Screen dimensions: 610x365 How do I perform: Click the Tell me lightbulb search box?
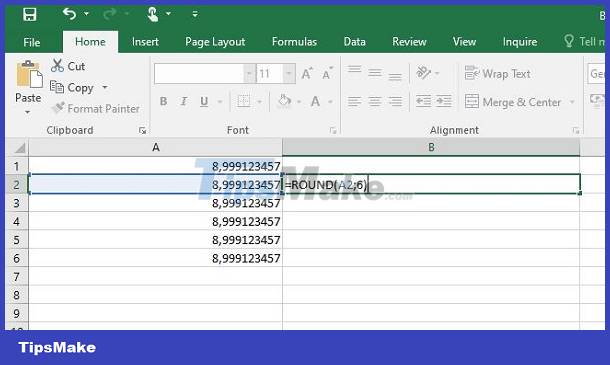click(584, 41)
